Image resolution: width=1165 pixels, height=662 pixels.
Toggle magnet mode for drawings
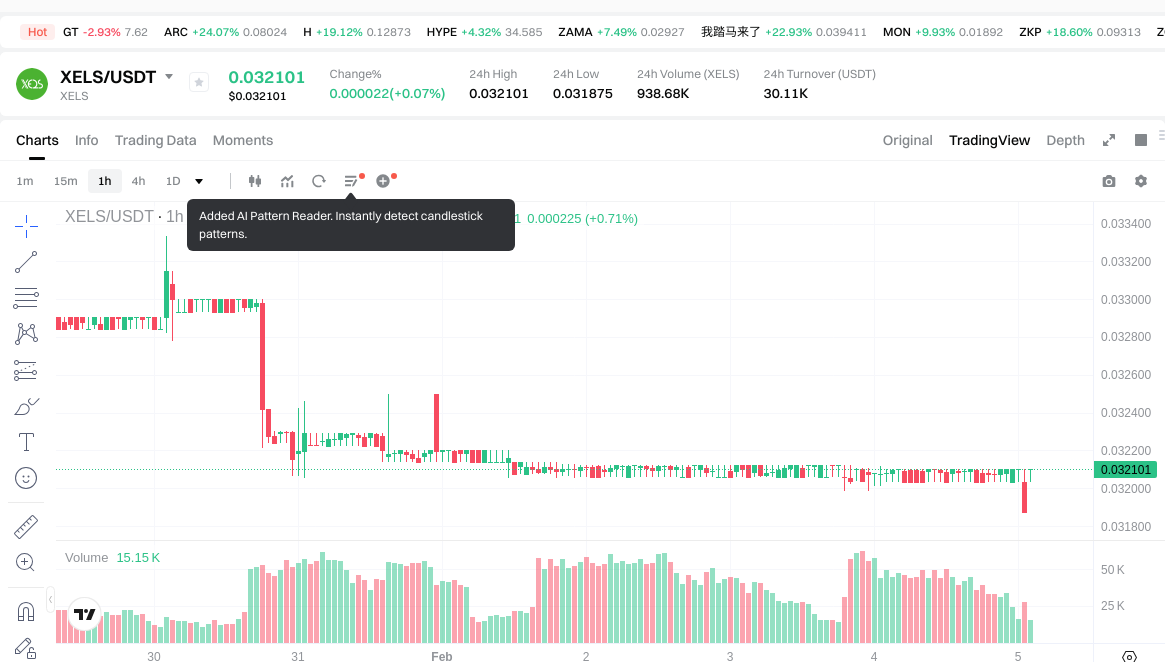tap(26, 611)
